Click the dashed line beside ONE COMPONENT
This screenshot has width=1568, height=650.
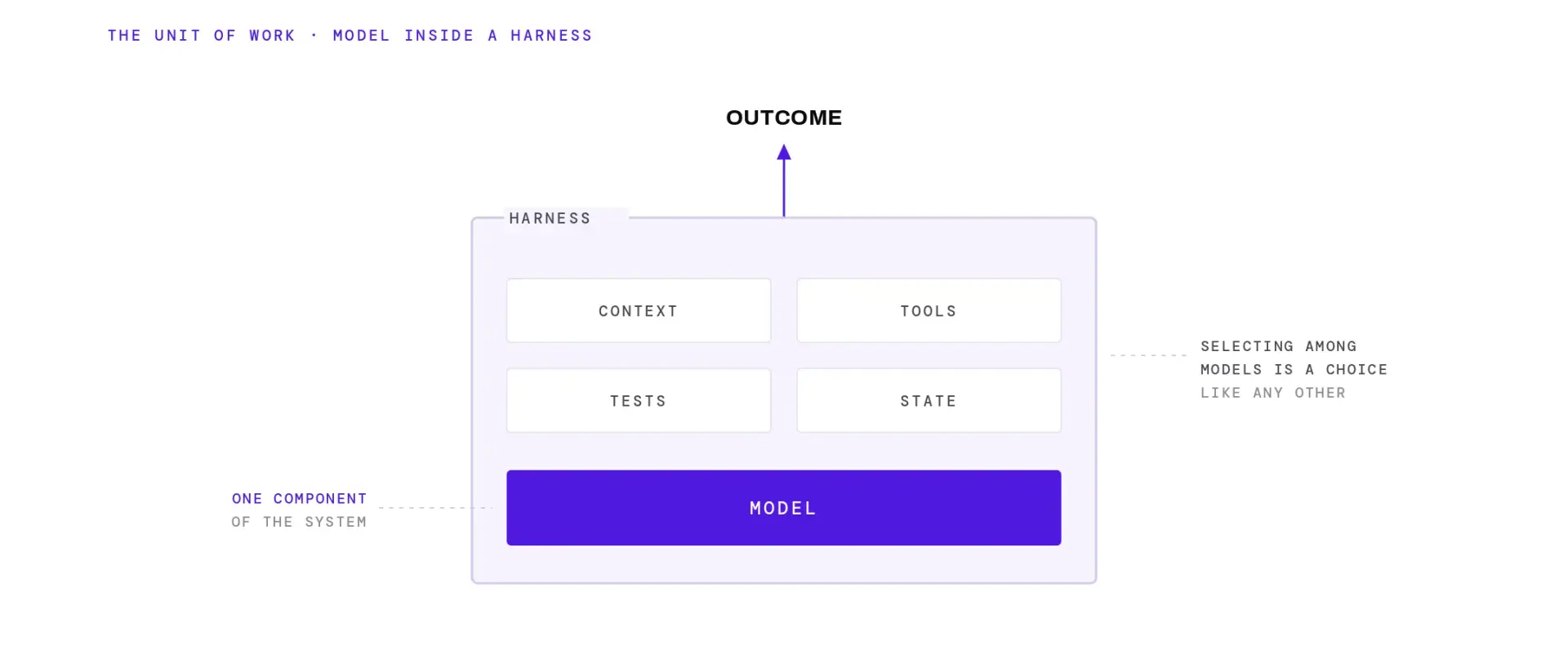[435, 508]
